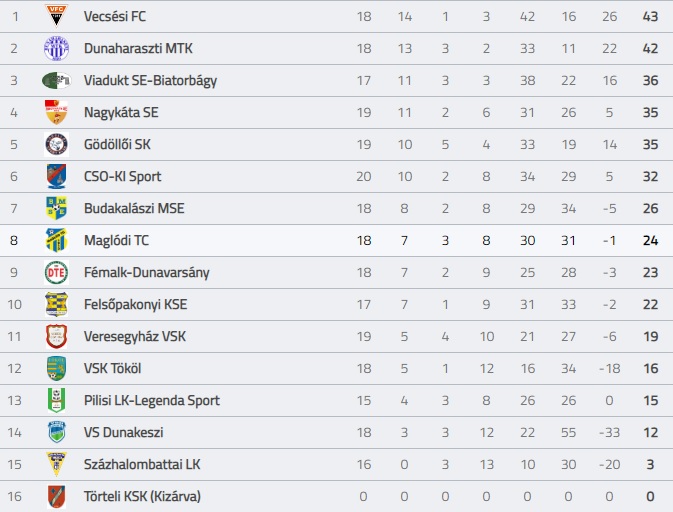Click the Budakalászi MSE badge
This screenshot has width=673, height=512.
pyautogui.click(x=56, y=208)
